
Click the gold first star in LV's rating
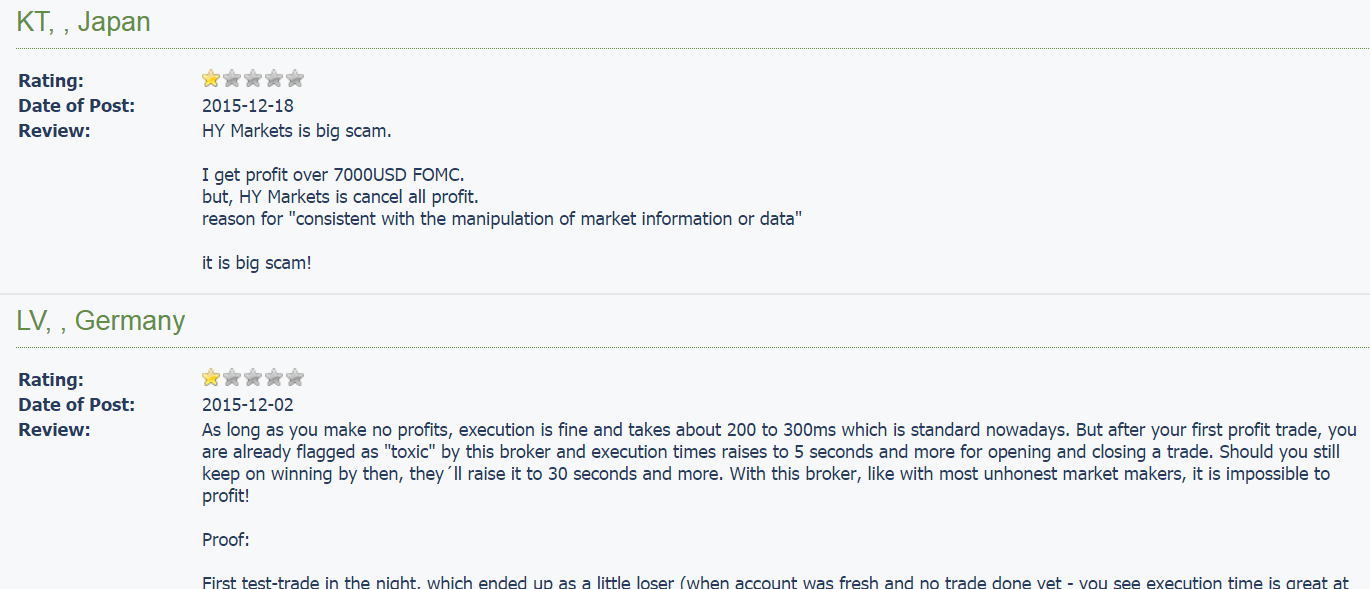pyautogui.click(x=211, y=378)
